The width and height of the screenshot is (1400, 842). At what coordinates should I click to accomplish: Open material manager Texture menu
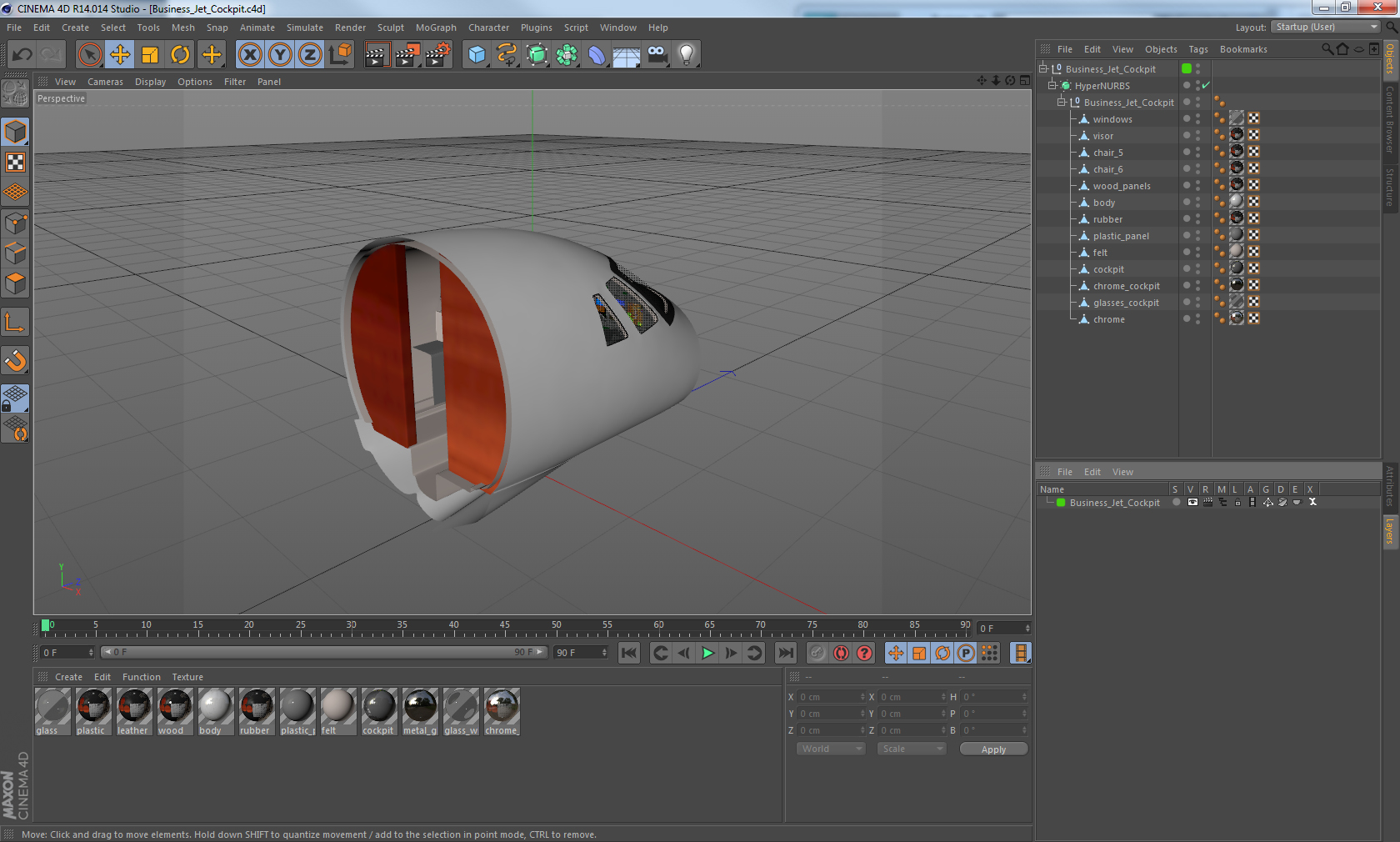pyautogui.click(x=187, y=677)
